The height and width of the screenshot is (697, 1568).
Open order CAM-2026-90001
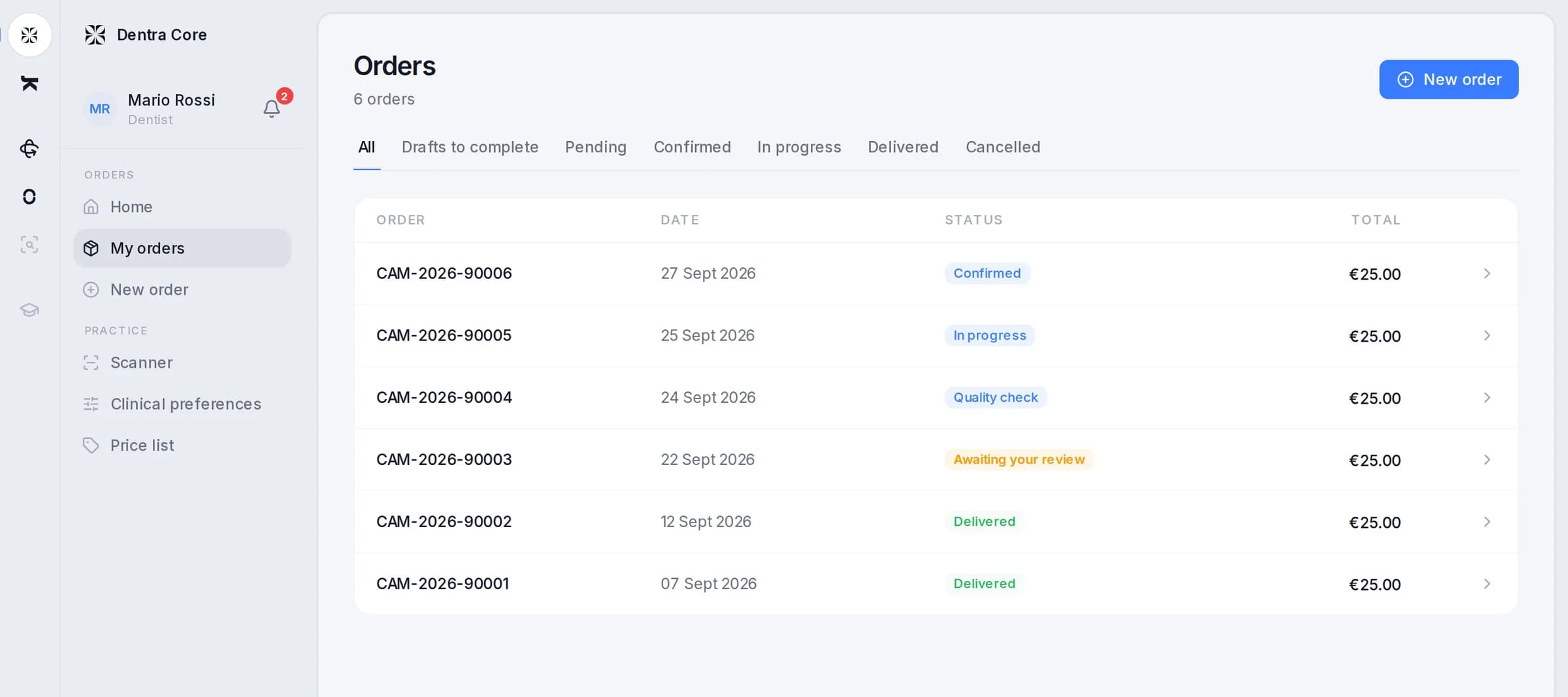[x=936, y=584]
